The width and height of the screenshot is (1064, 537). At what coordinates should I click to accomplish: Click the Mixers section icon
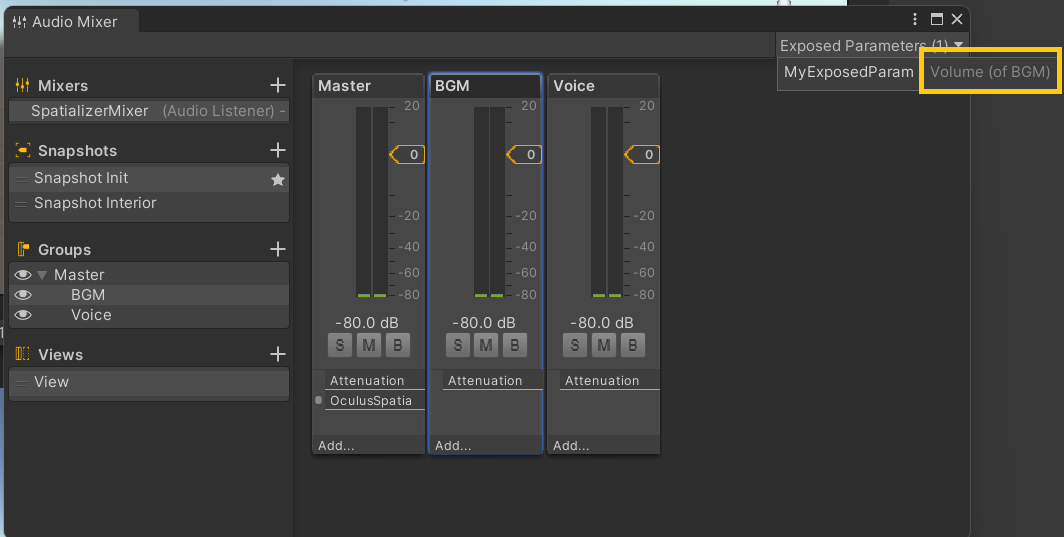(x=22, y=85)
